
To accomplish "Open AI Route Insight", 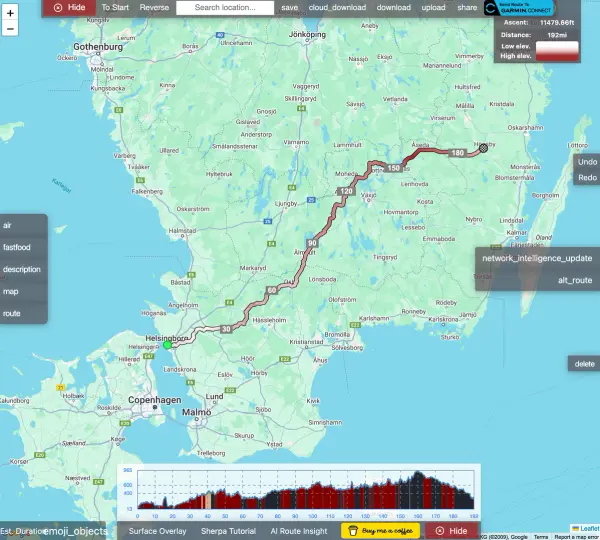I will pyautogui.click(x=299, y=531).
